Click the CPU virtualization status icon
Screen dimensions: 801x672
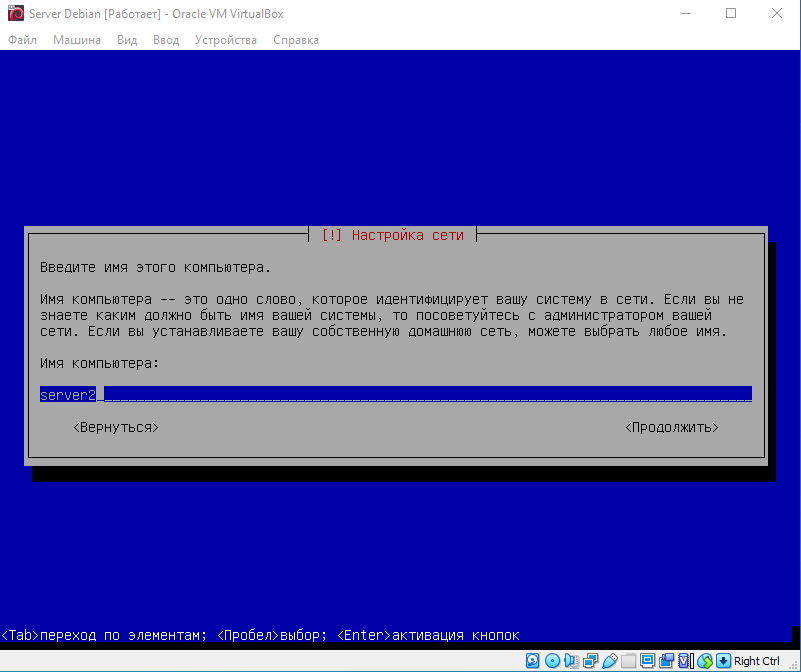(x=685, y=661)
